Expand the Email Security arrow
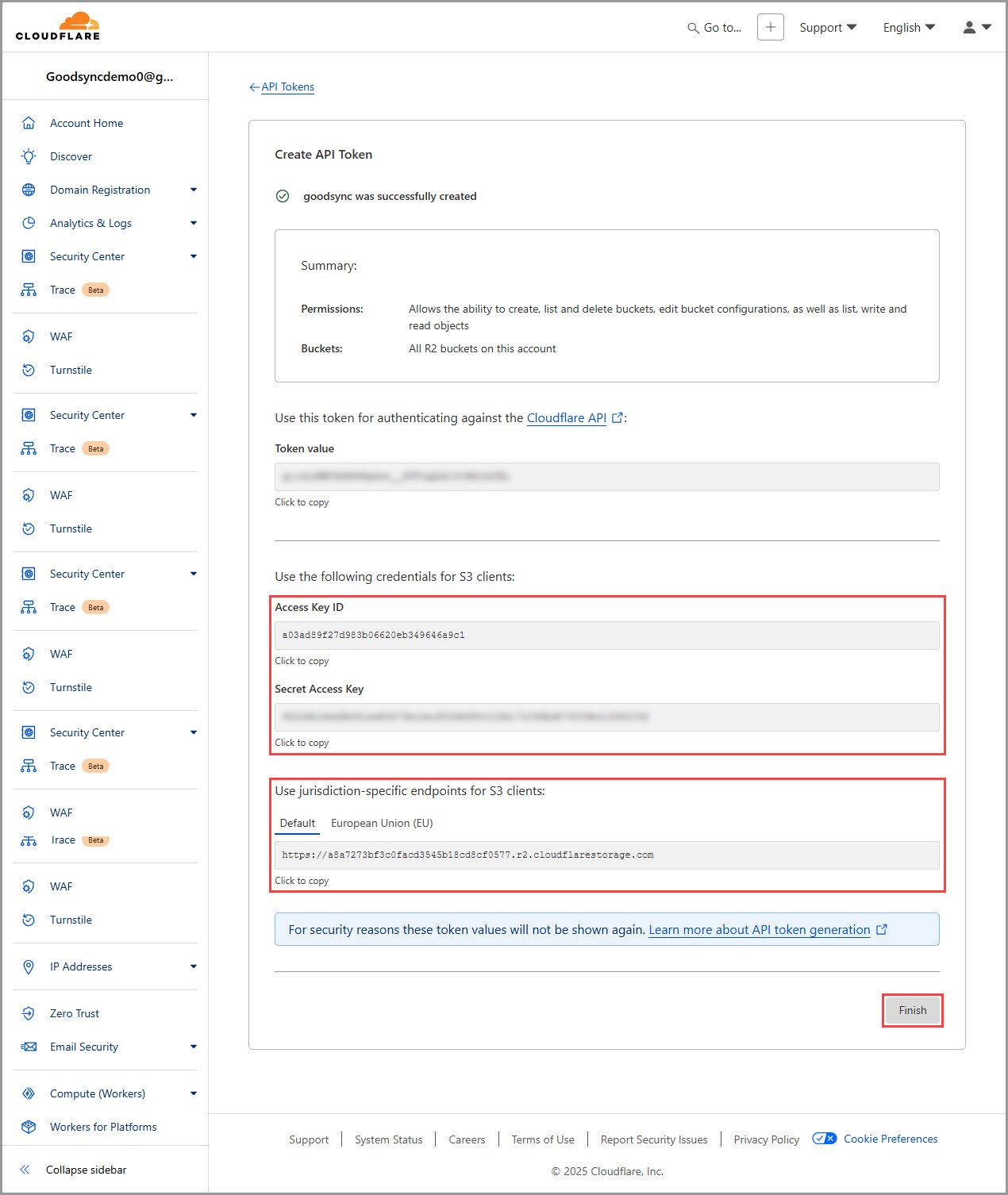Viewport: 1008px width, 1195px height. coord(193,1047)
